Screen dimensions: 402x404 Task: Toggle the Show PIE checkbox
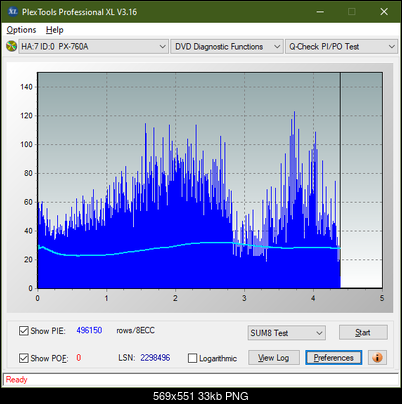(23, 331)
